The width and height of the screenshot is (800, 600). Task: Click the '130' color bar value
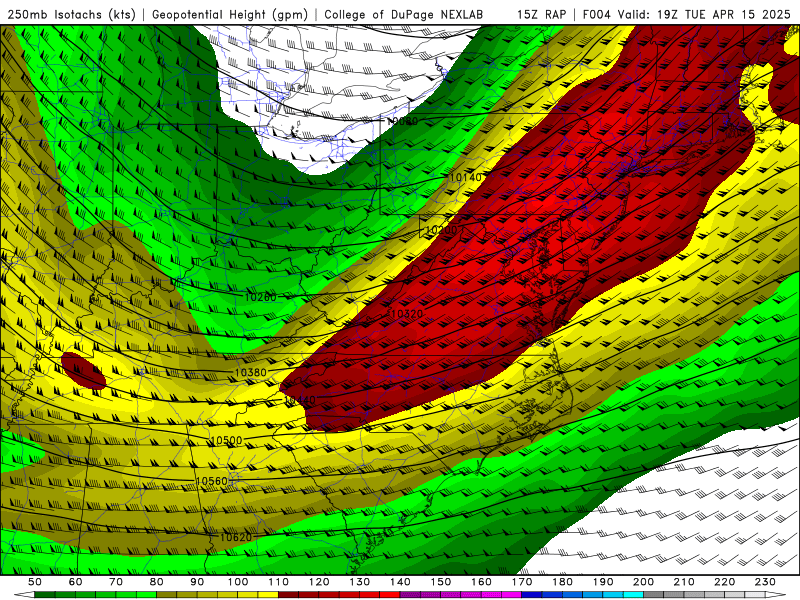click(360, 582)
